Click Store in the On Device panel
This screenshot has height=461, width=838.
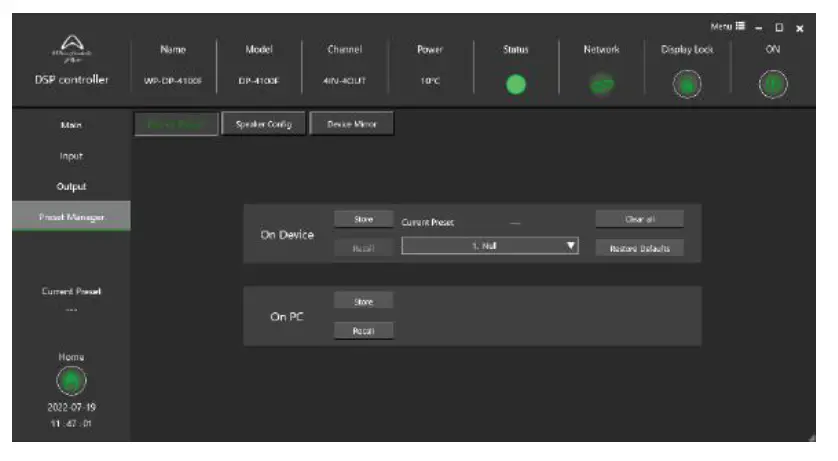pos(363,219)
